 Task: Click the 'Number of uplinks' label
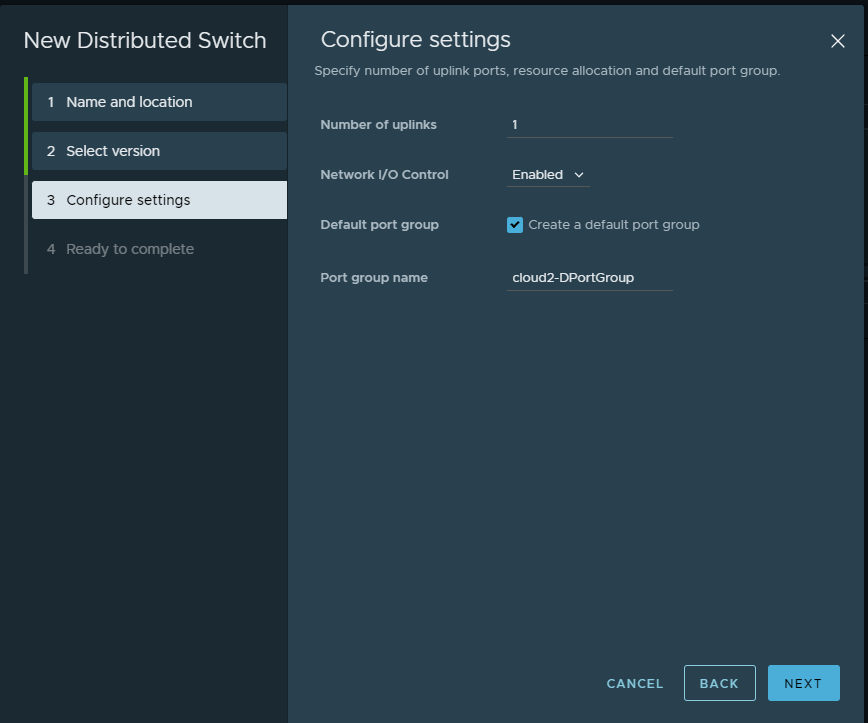coord(378,125)
